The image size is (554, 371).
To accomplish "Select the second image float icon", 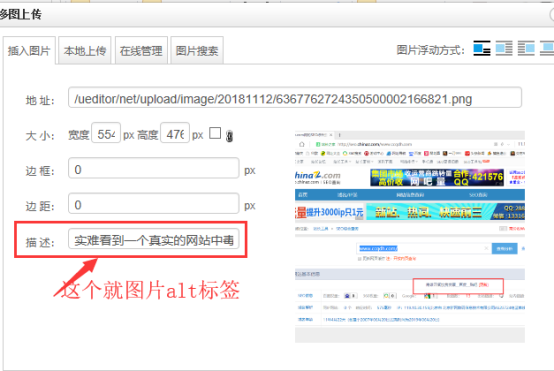I will 504,48.
